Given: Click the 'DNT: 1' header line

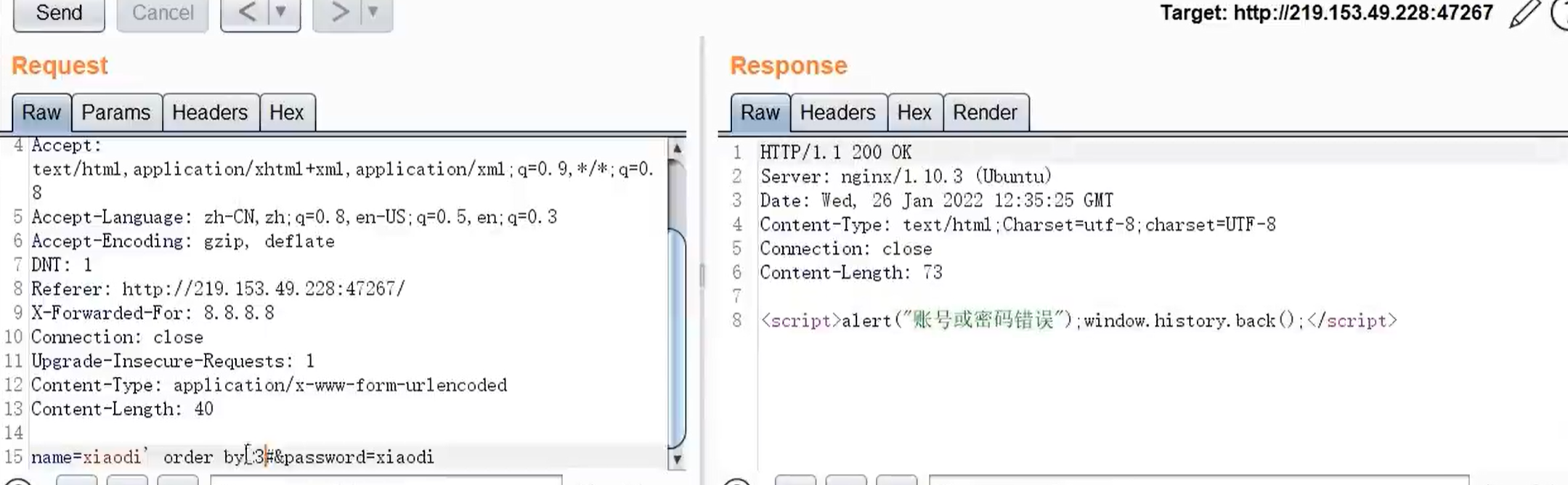Looking at the screenshot, I should click(x=62, y=265).
